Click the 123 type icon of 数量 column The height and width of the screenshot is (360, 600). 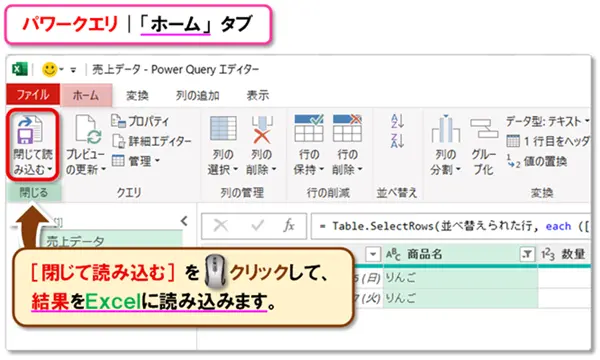[x=548, y=254]
